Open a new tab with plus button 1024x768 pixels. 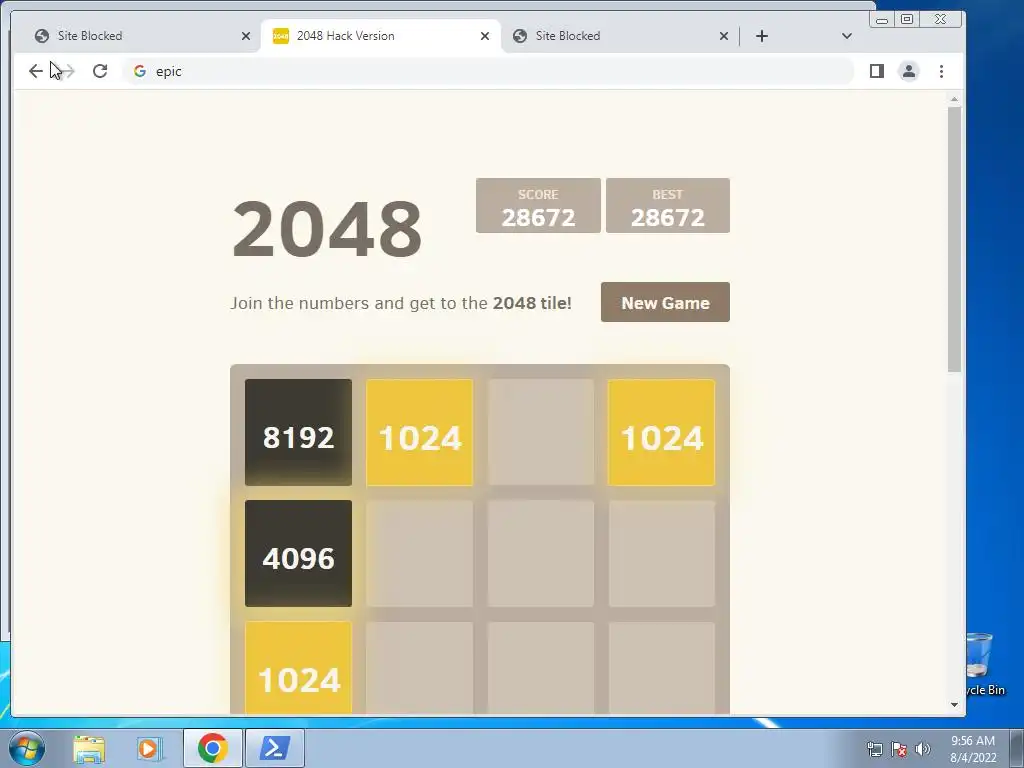[761, 36]
